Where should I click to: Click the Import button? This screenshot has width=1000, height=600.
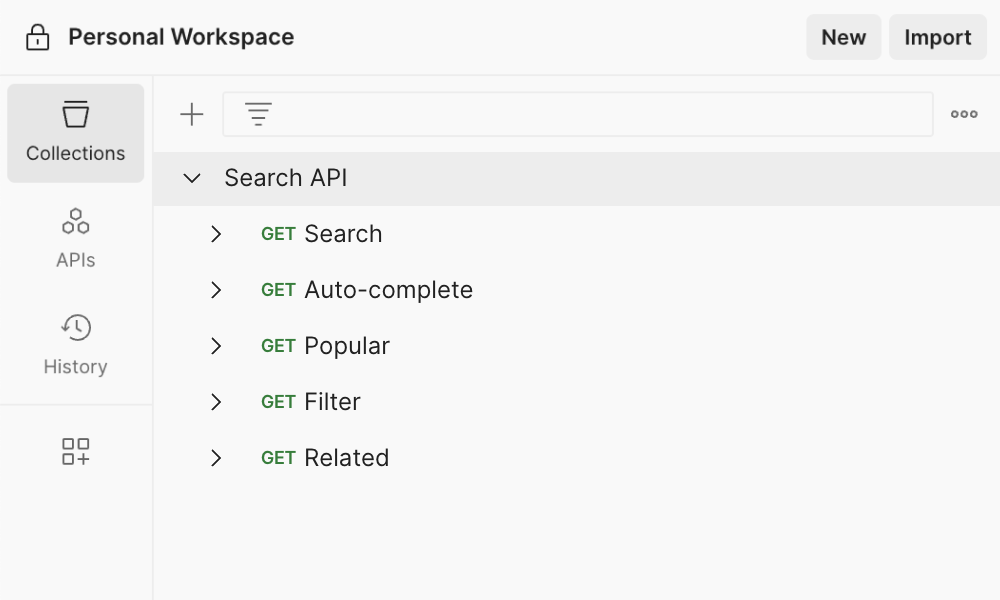(937, 38)
